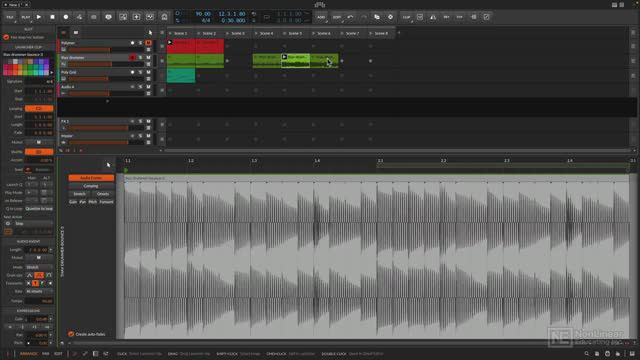Switch to the MIX view tab
Viewport: 640px width, 360px height.
pyautogui.click(x=46, y=354)
